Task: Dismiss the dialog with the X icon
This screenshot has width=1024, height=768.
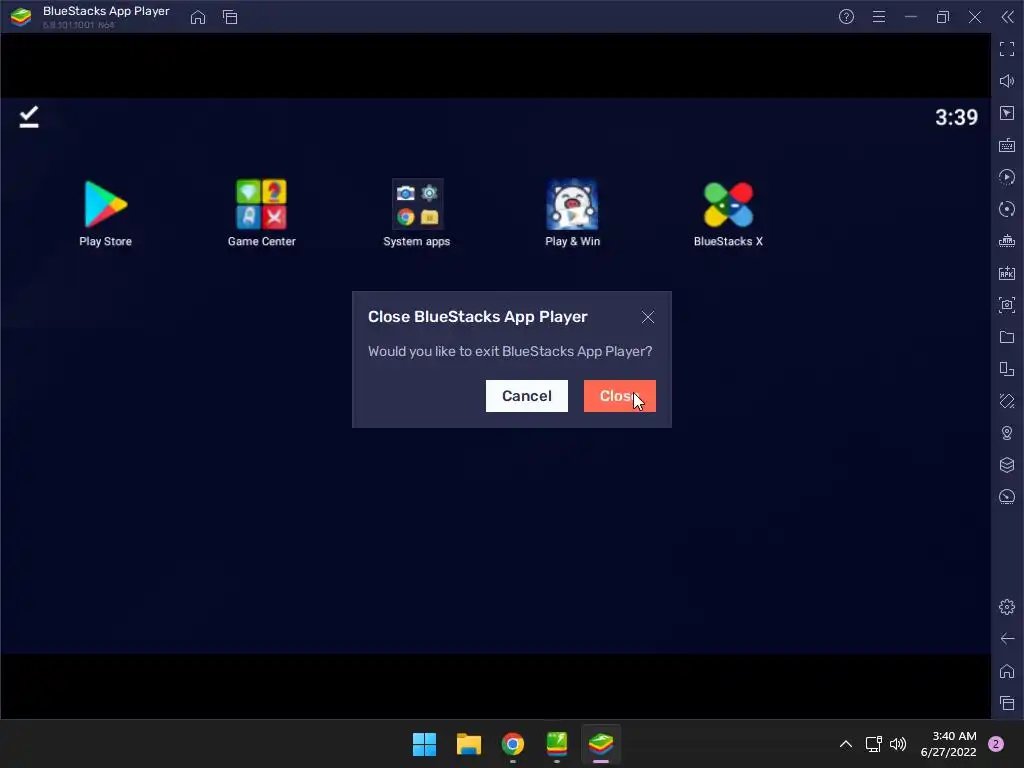Action: 648,317
